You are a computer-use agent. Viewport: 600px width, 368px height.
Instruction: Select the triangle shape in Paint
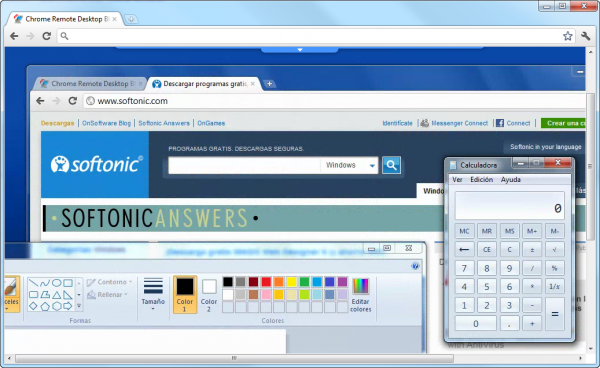click(57, 295)
